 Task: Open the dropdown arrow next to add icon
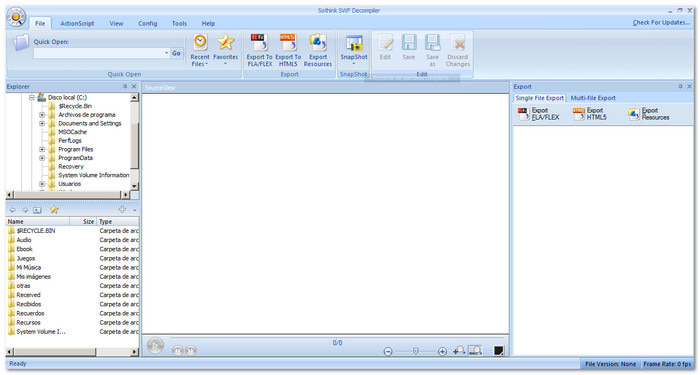point(134,210)
